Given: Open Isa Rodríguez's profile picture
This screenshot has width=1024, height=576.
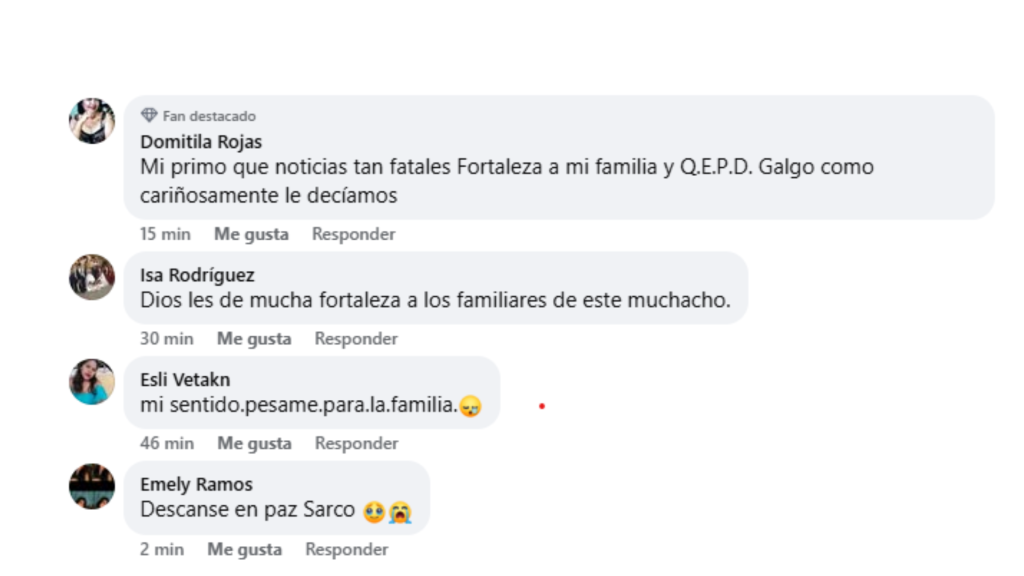Looking at the screenshot, I should click(x=91, y=279).
